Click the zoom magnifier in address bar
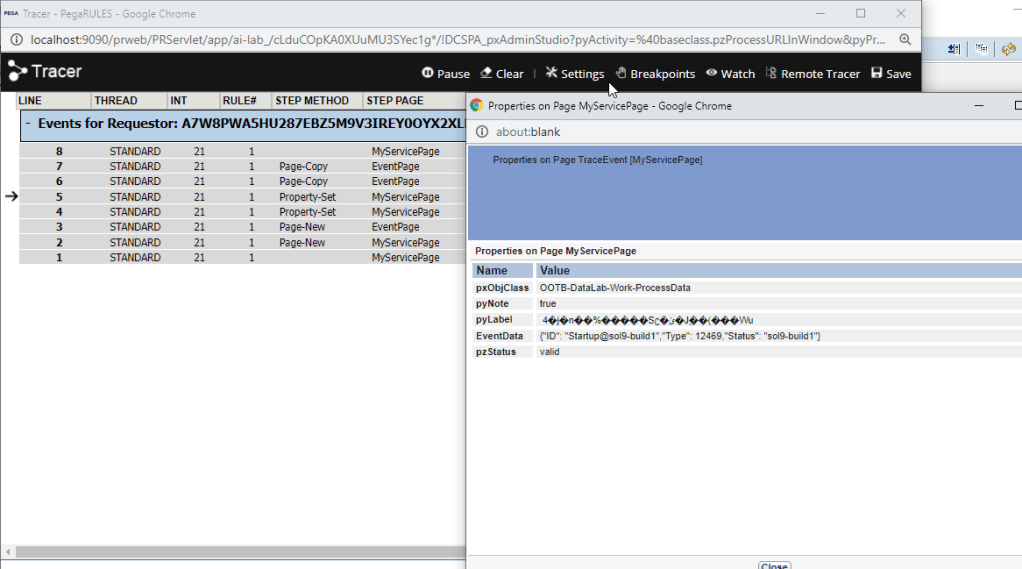Image resolution: width=1022 pixels, height=569 pixels. 905,40
